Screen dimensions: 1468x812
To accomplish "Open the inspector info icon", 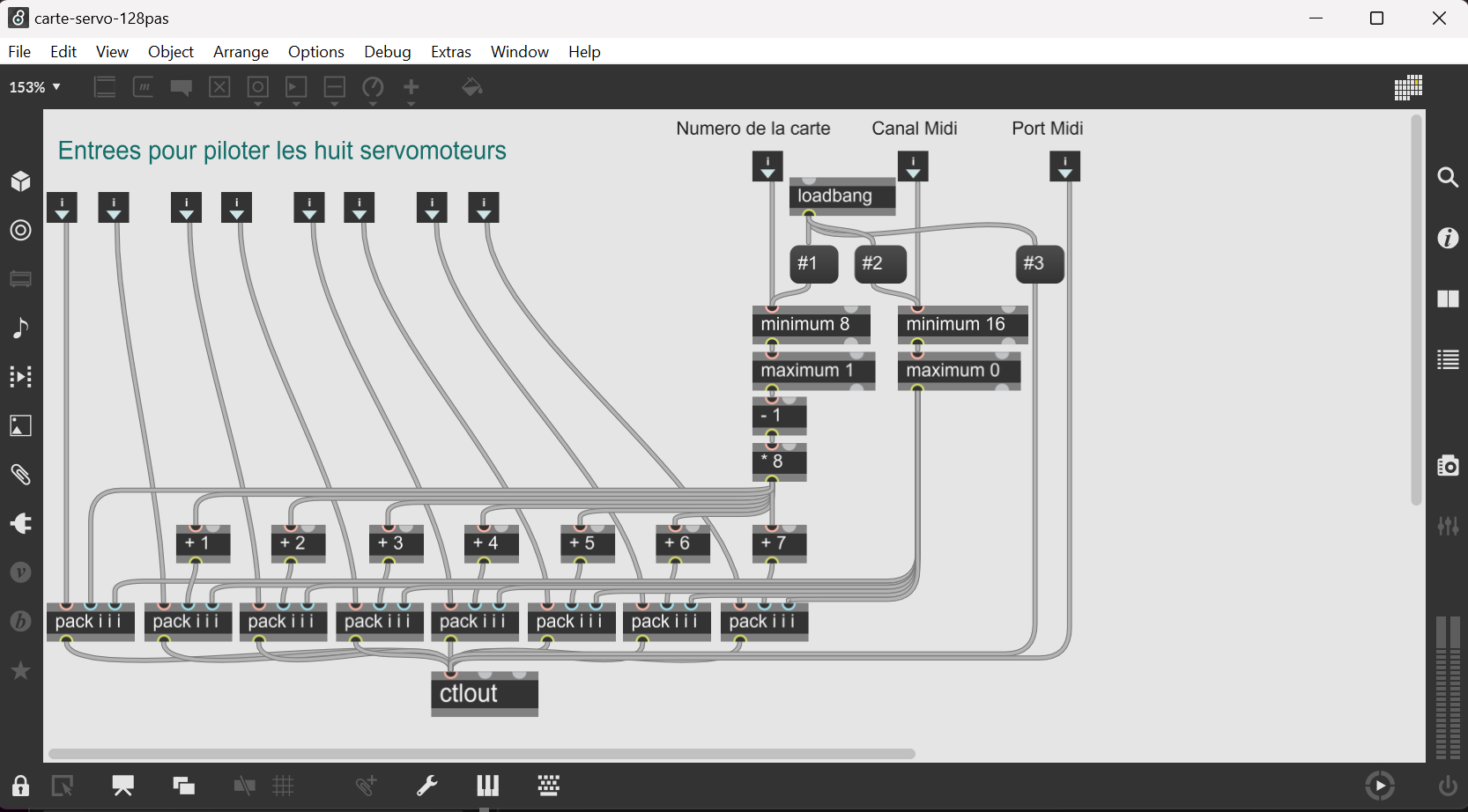I will pos(1448,238).
